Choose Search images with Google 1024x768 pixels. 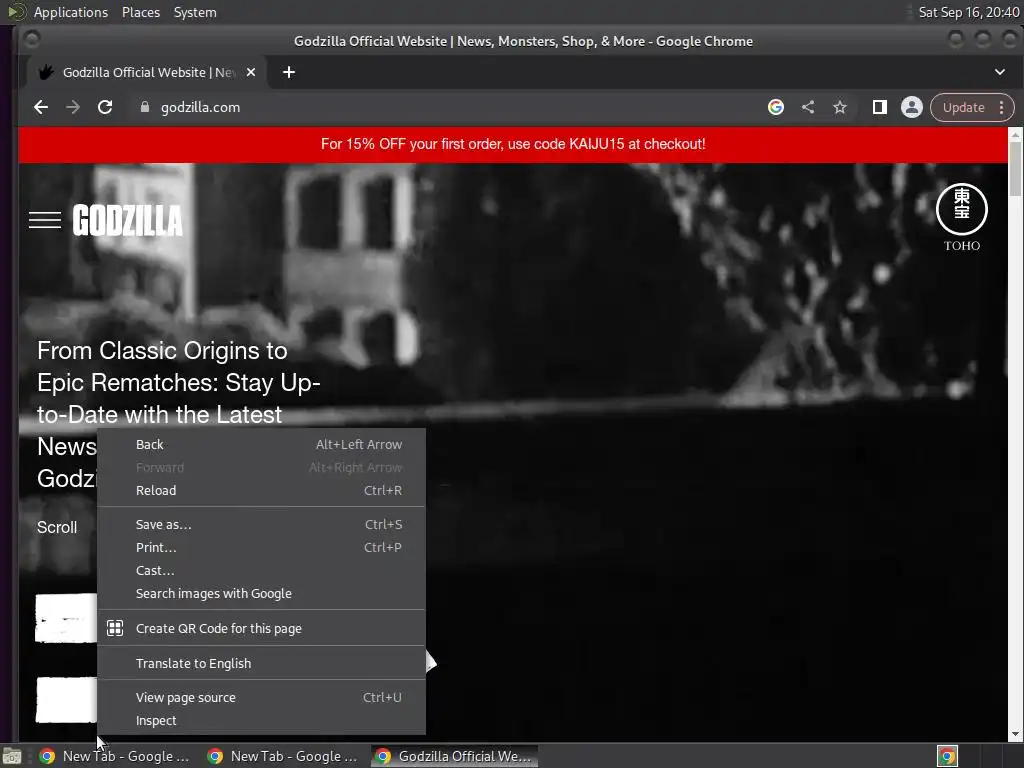(x=261, y=594)
